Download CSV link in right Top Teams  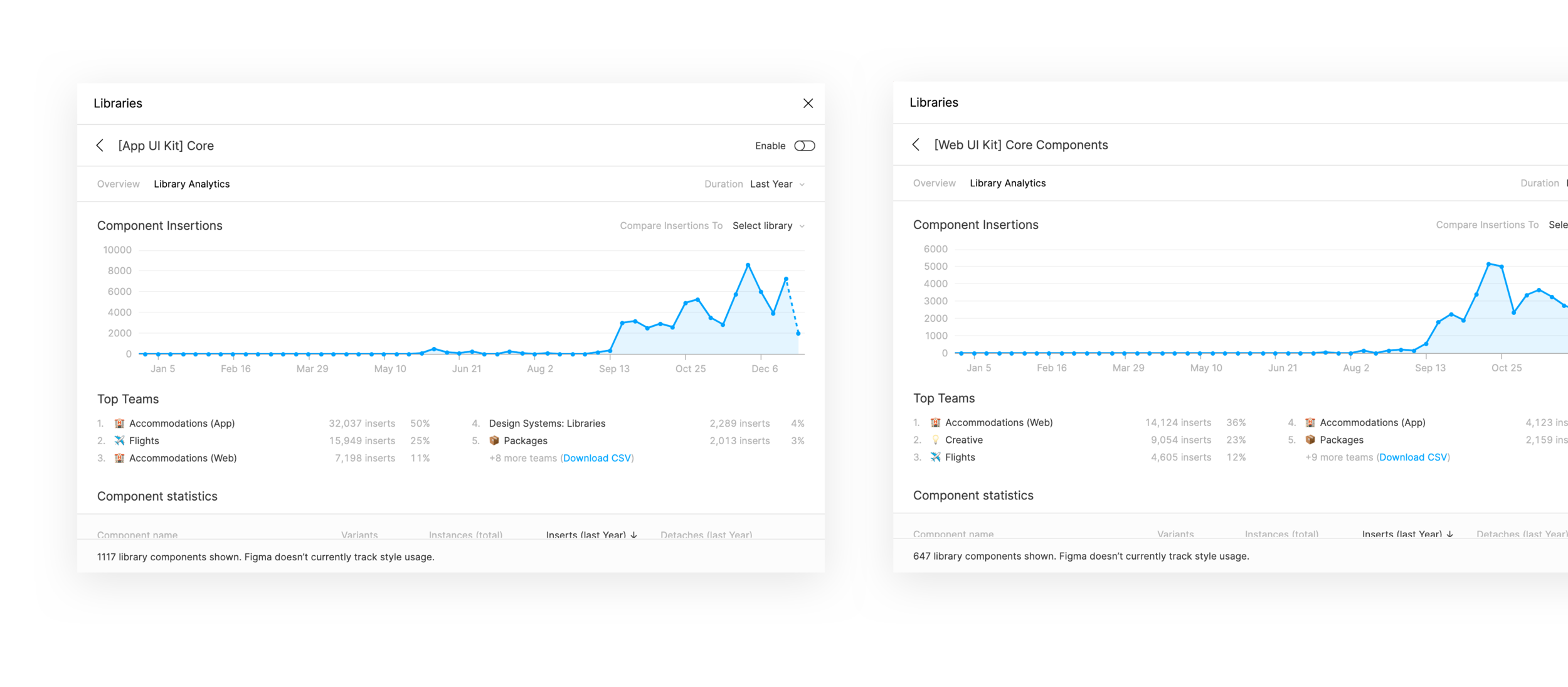[x=1413, y=457]
